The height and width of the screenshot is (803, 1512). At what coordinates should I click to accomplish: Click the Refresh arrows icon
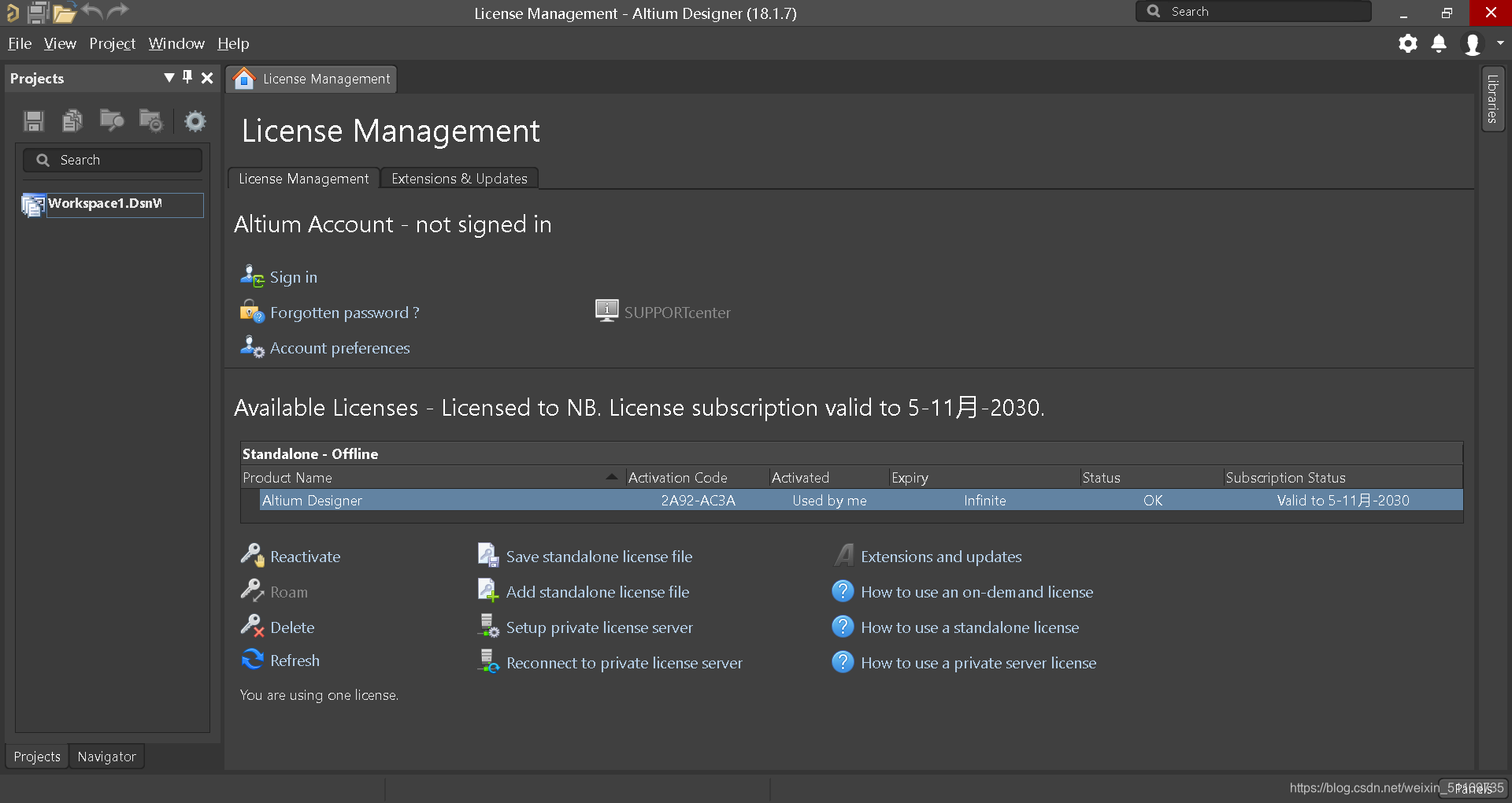(252, 660)
